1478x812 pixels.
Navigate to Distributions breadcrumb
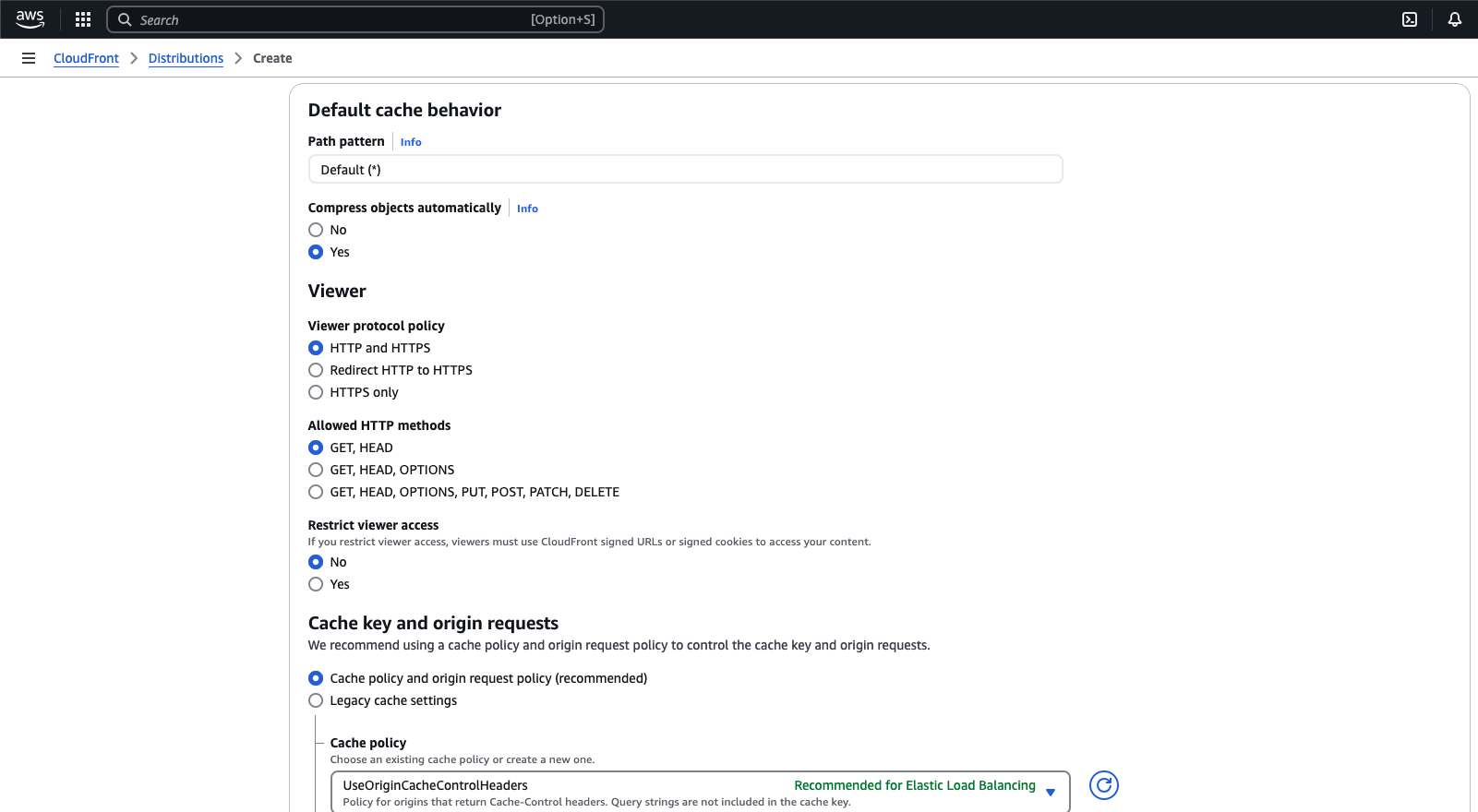click(x=186, y=58)
